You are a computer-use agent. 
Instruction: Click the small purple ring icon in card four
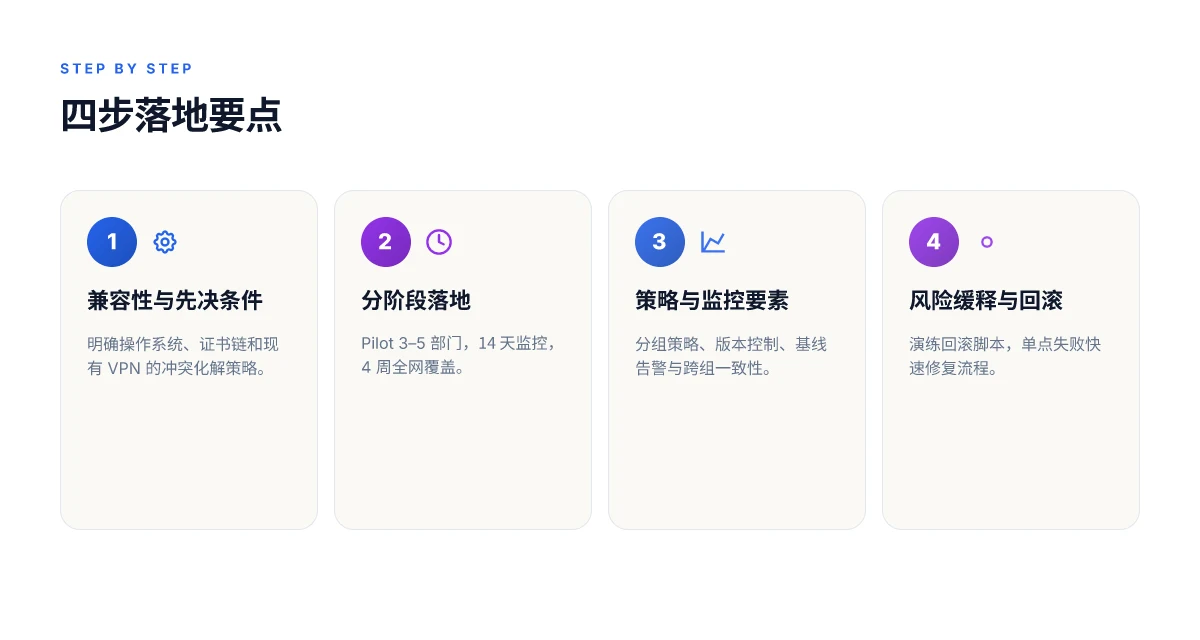tap(987, 242)
